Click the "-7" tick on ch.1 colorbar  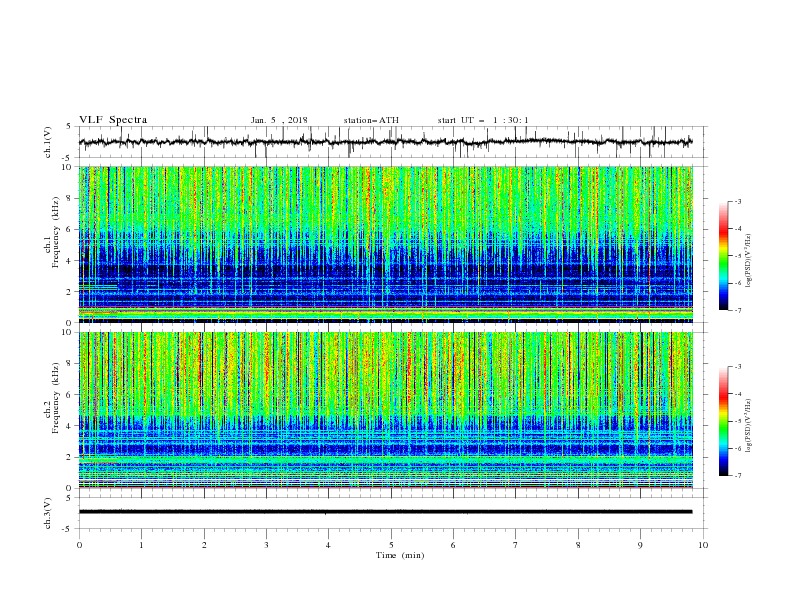[x=738, y=310]
